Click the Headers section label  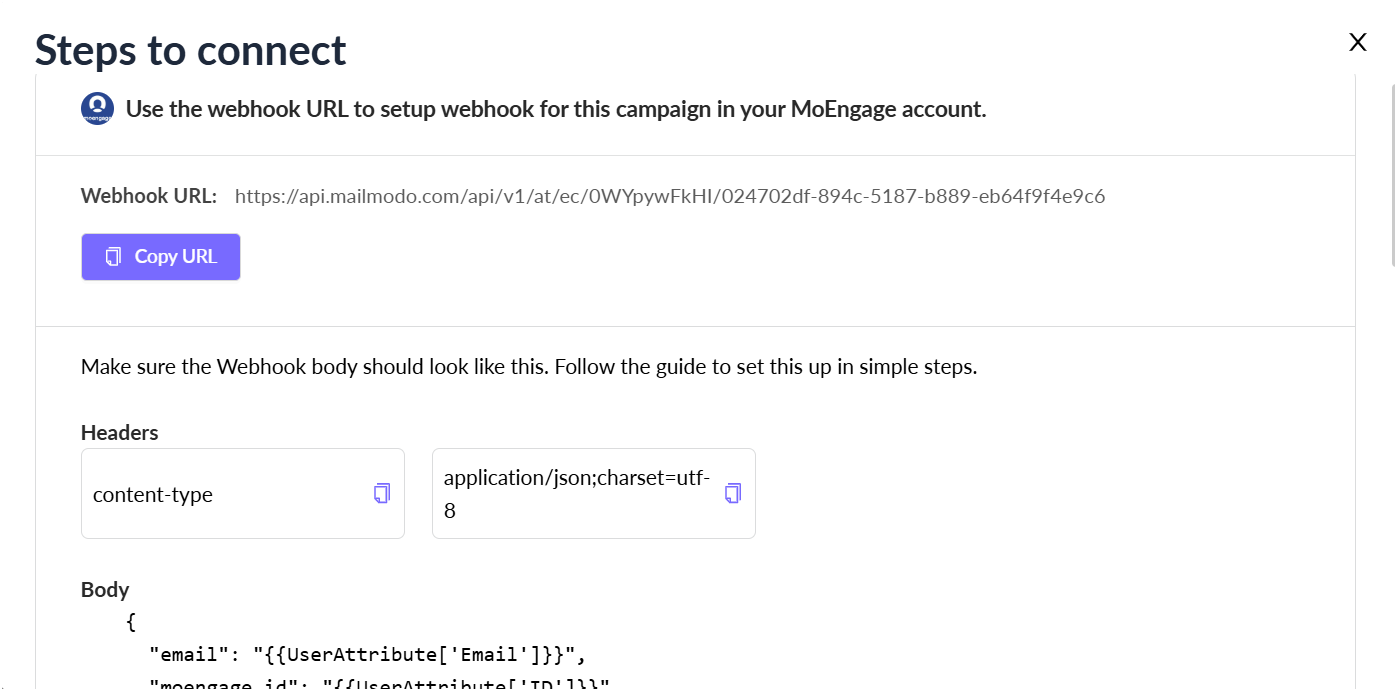coord(120,433)
